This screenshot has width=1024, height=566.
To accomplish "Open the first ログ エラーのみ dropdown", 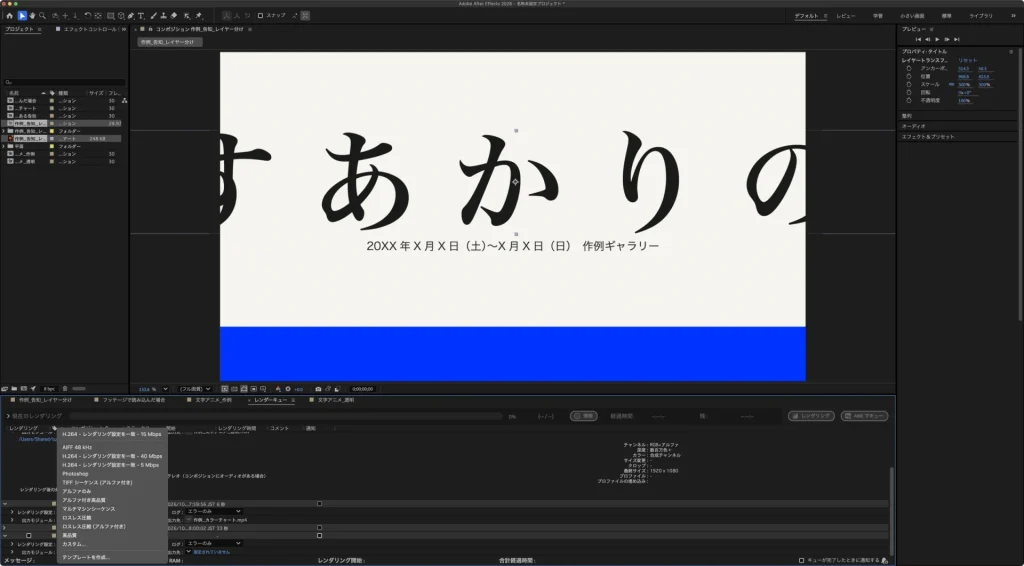I will tap(214, 511).
